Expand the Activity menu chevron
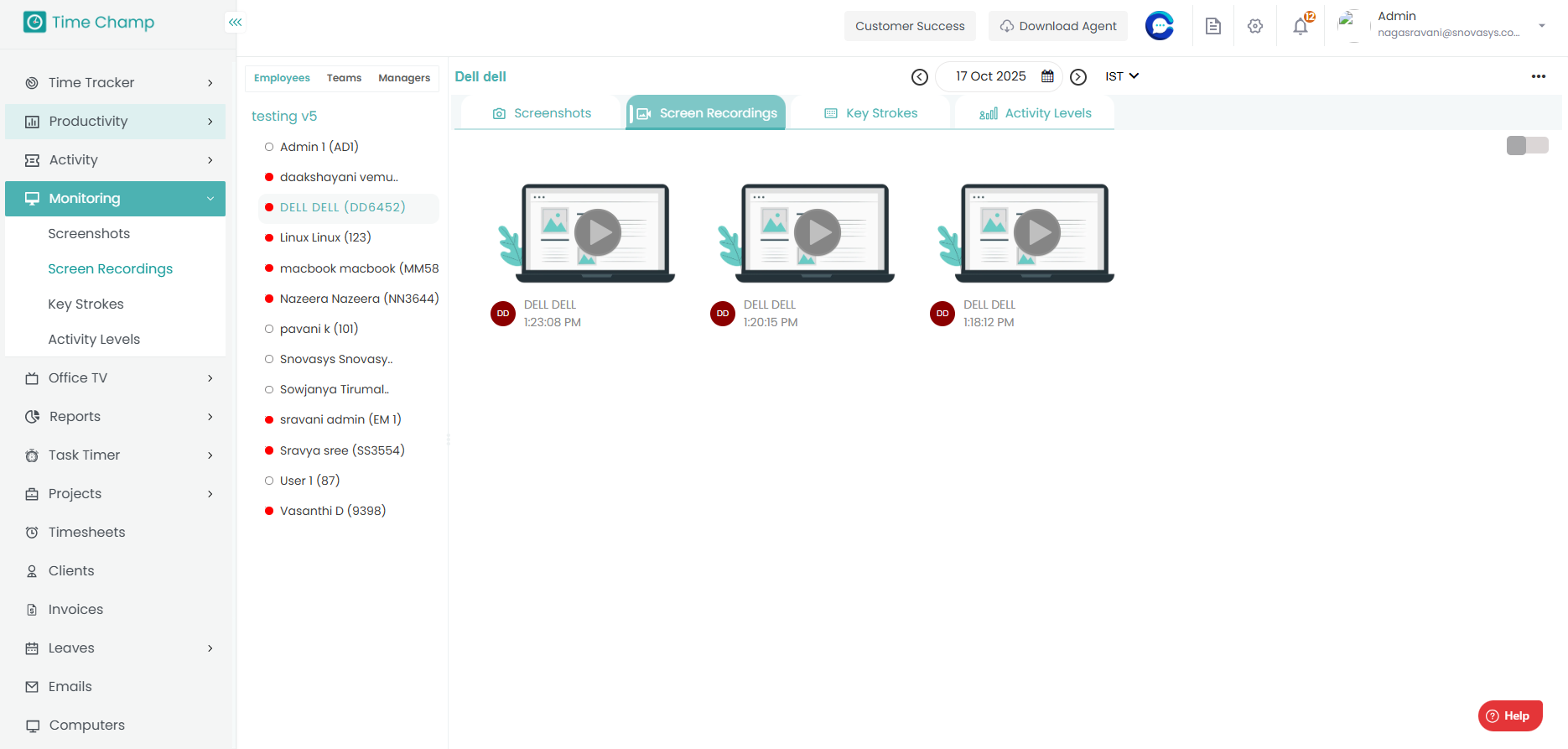 [210, 160]
